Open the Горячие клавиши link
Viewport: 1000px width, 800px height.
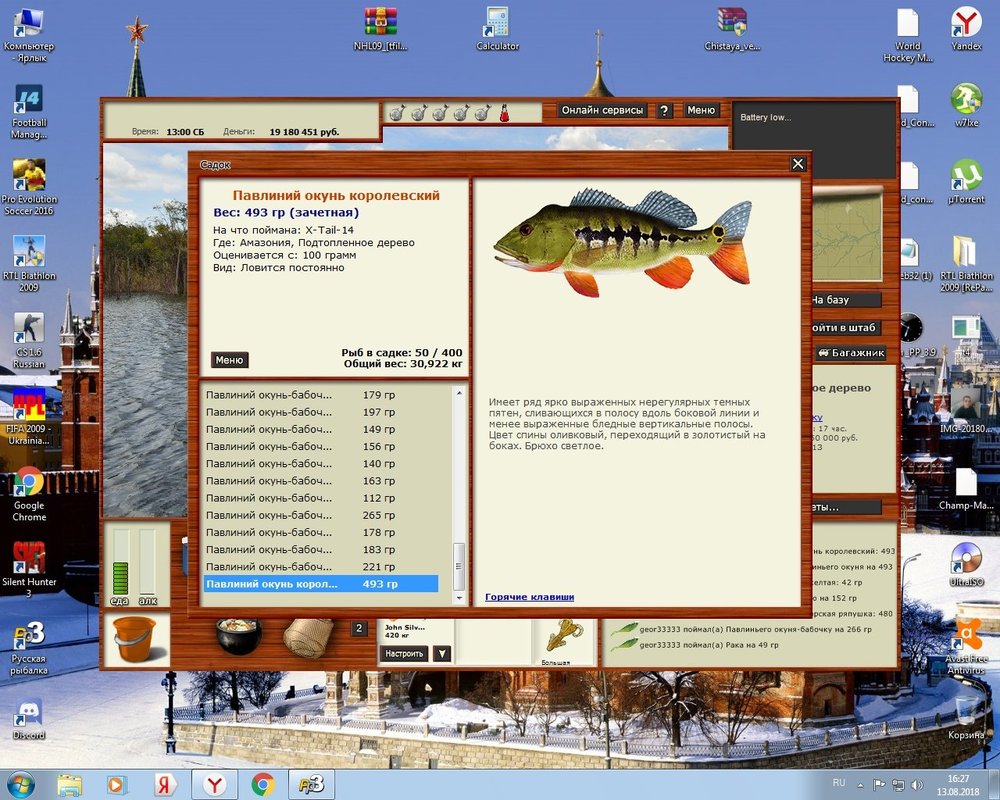tap(529, 597)
